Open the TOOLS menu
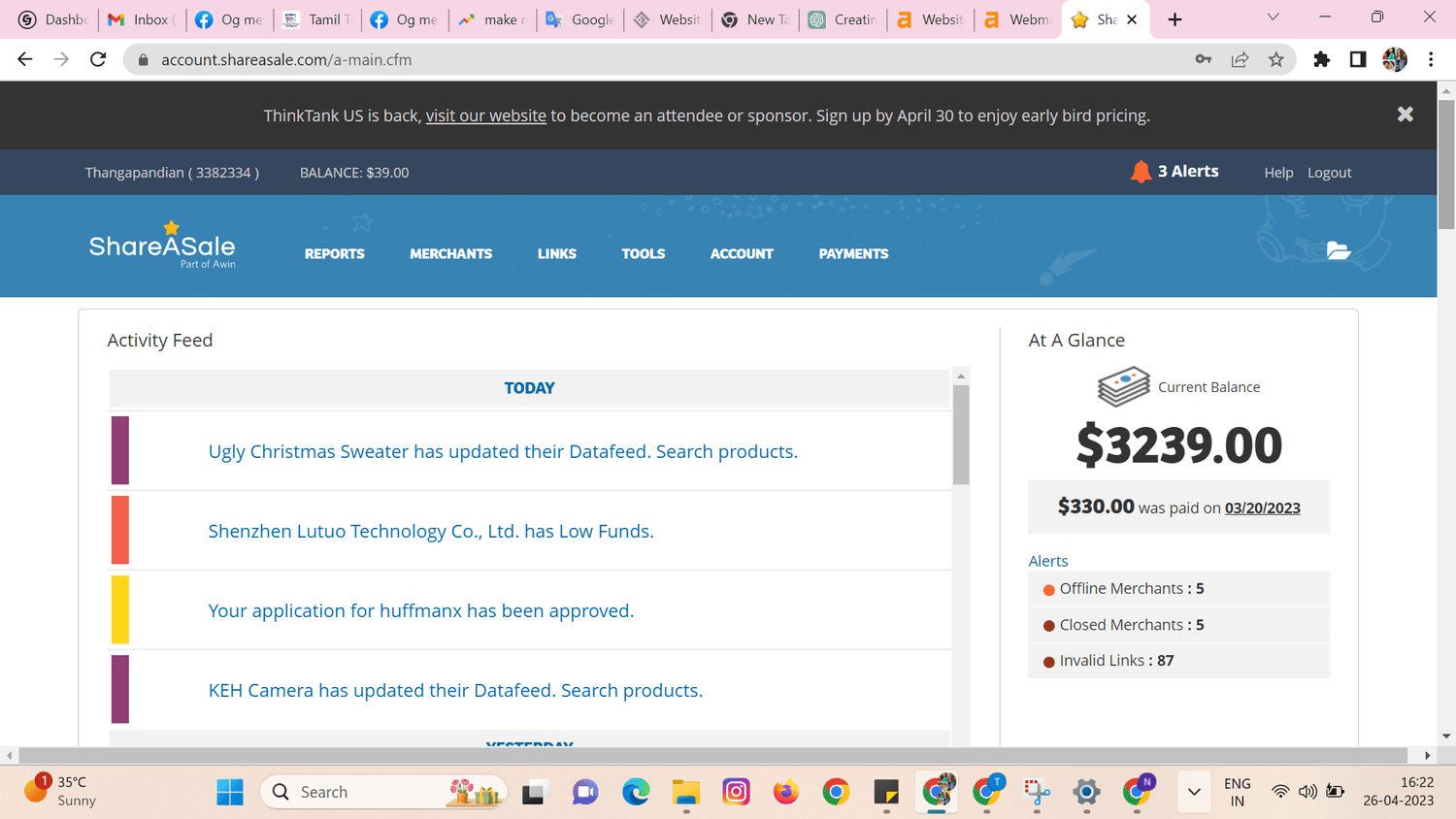The image size is (1456, 819). point(644,253)
